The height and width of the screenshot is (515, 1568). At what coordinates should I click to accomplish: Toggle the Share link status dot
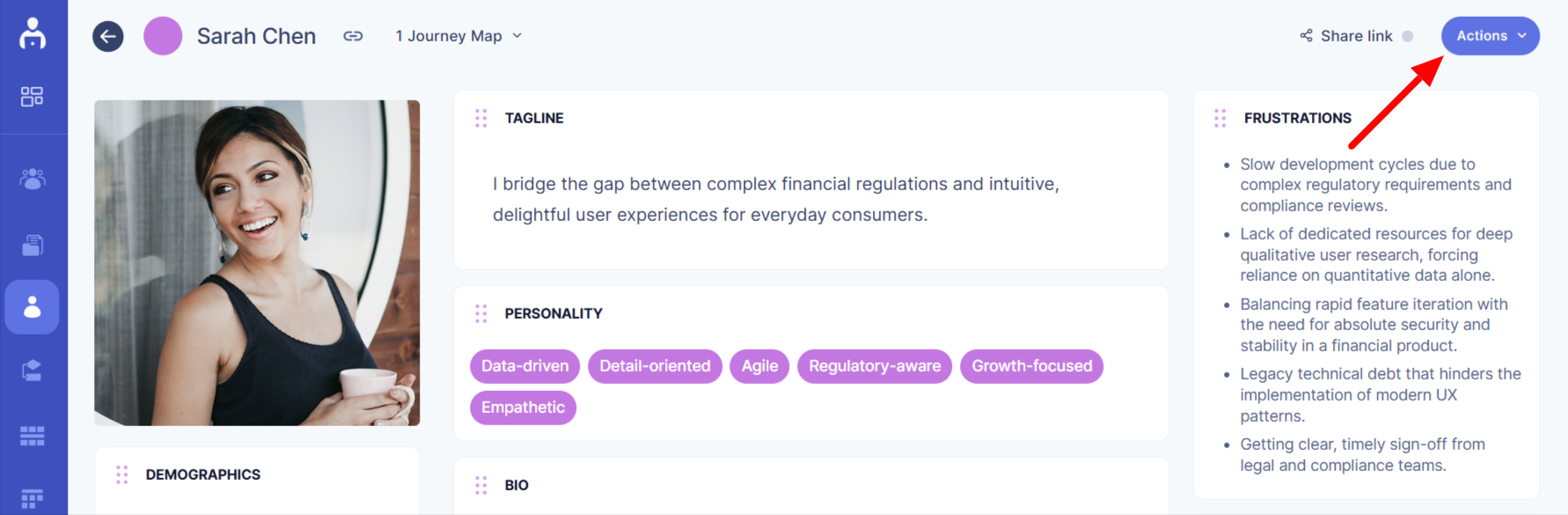click(1408, 36)
